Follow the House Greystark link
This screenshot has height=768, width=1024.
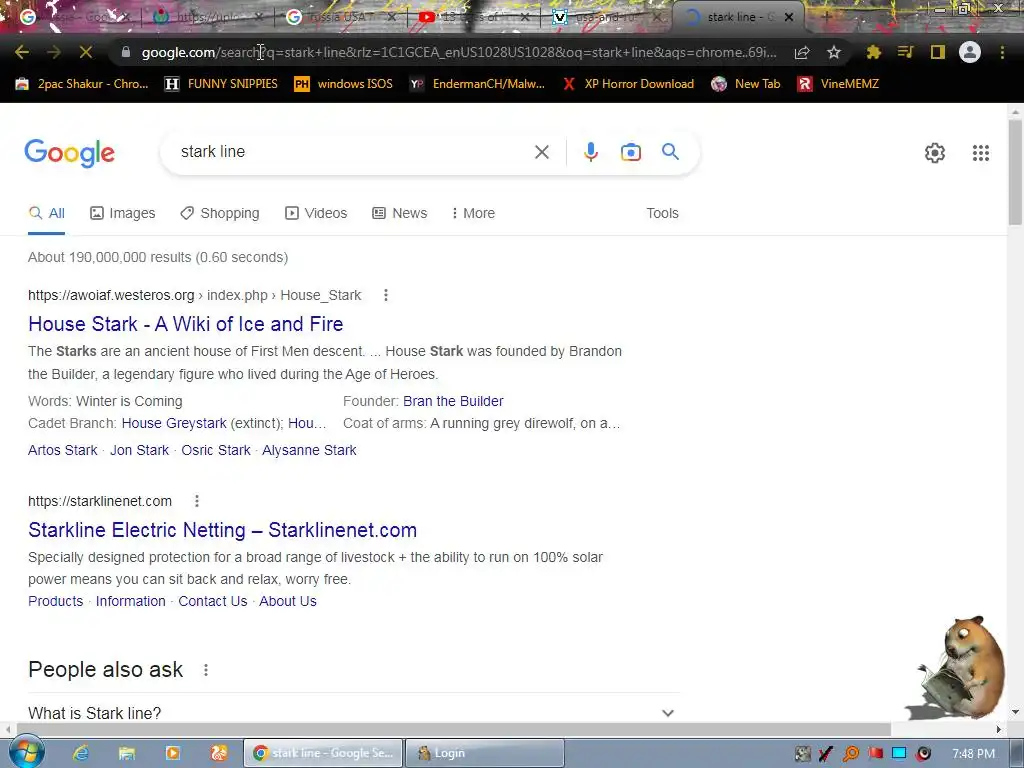click(x=174, y=423)
